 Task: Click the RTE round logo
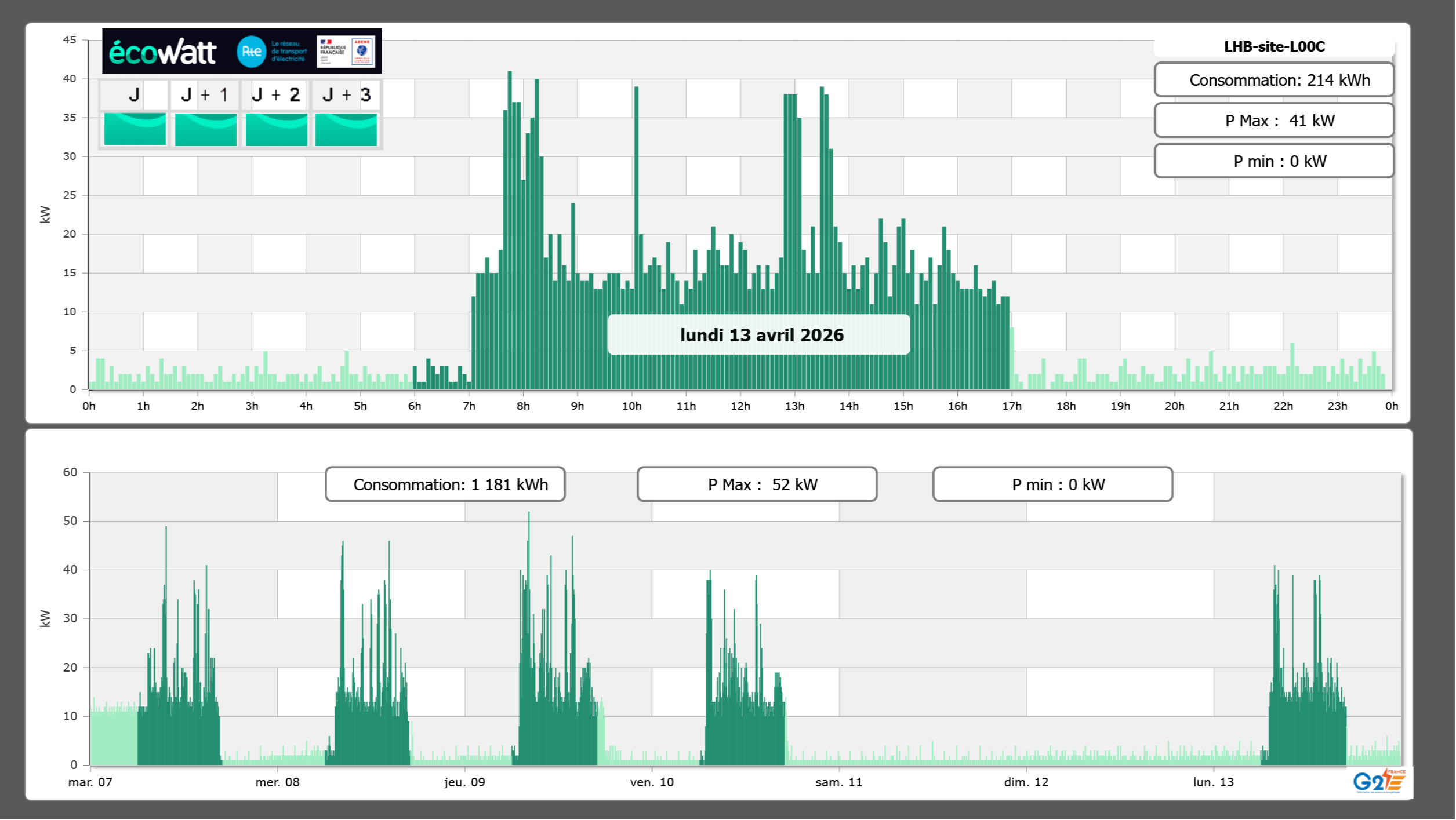click(251, 52)
